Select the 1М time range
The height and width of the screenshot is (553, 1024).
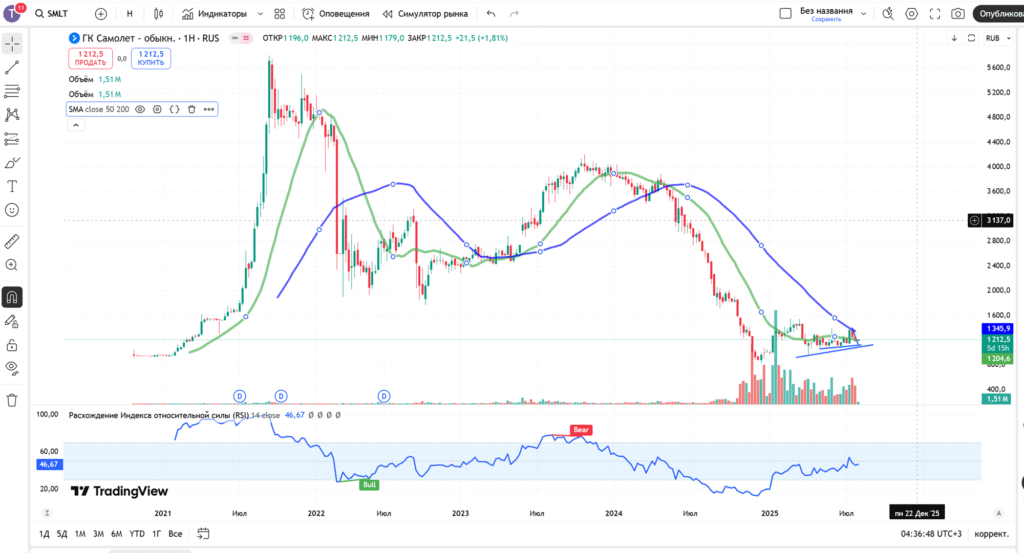[x=80, y=533]
